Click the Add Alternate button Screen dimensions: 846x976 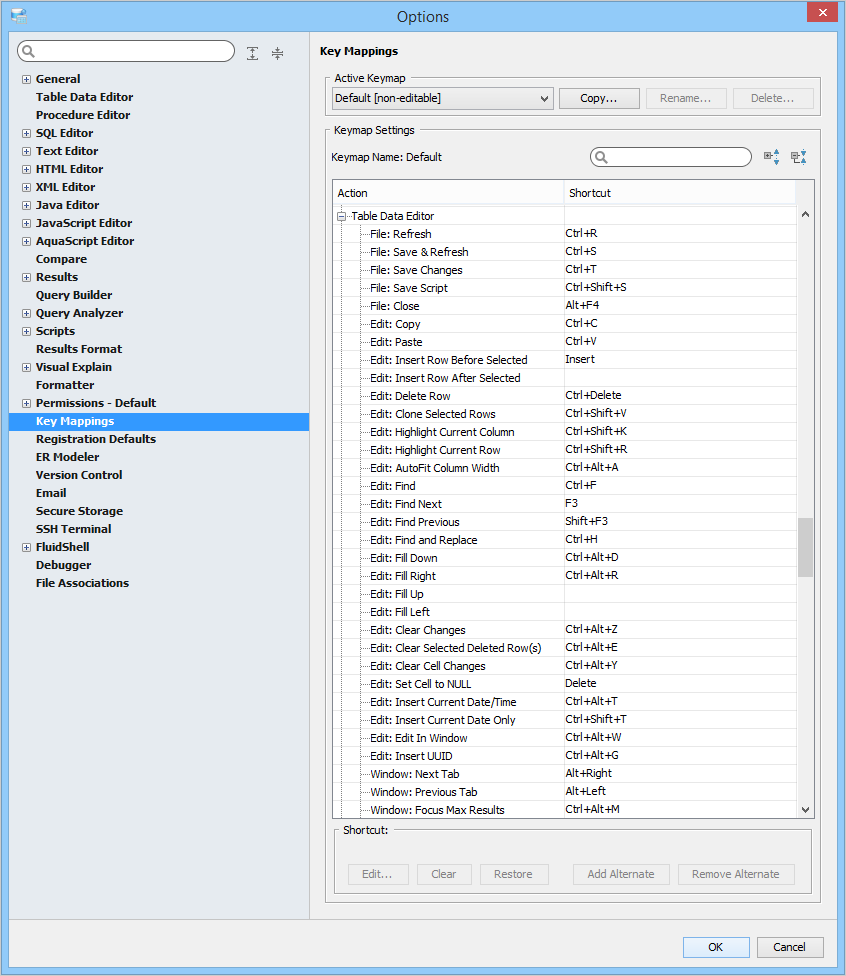[x=621, y=875]
